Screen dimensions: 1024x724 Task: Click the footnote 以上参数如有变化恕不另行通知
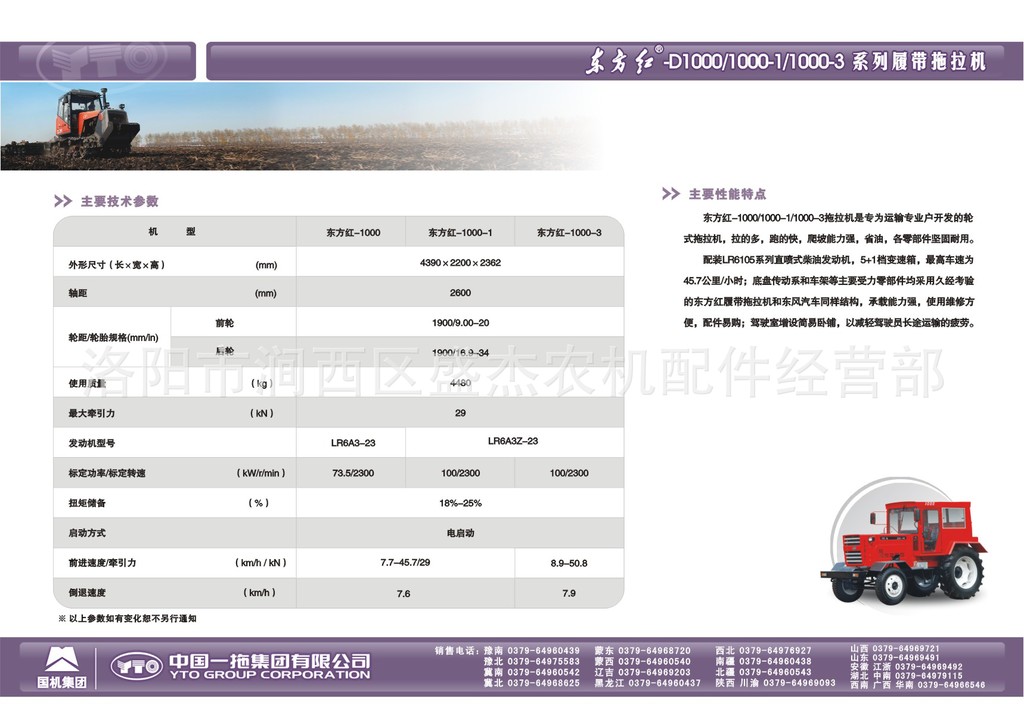[133, 618]
